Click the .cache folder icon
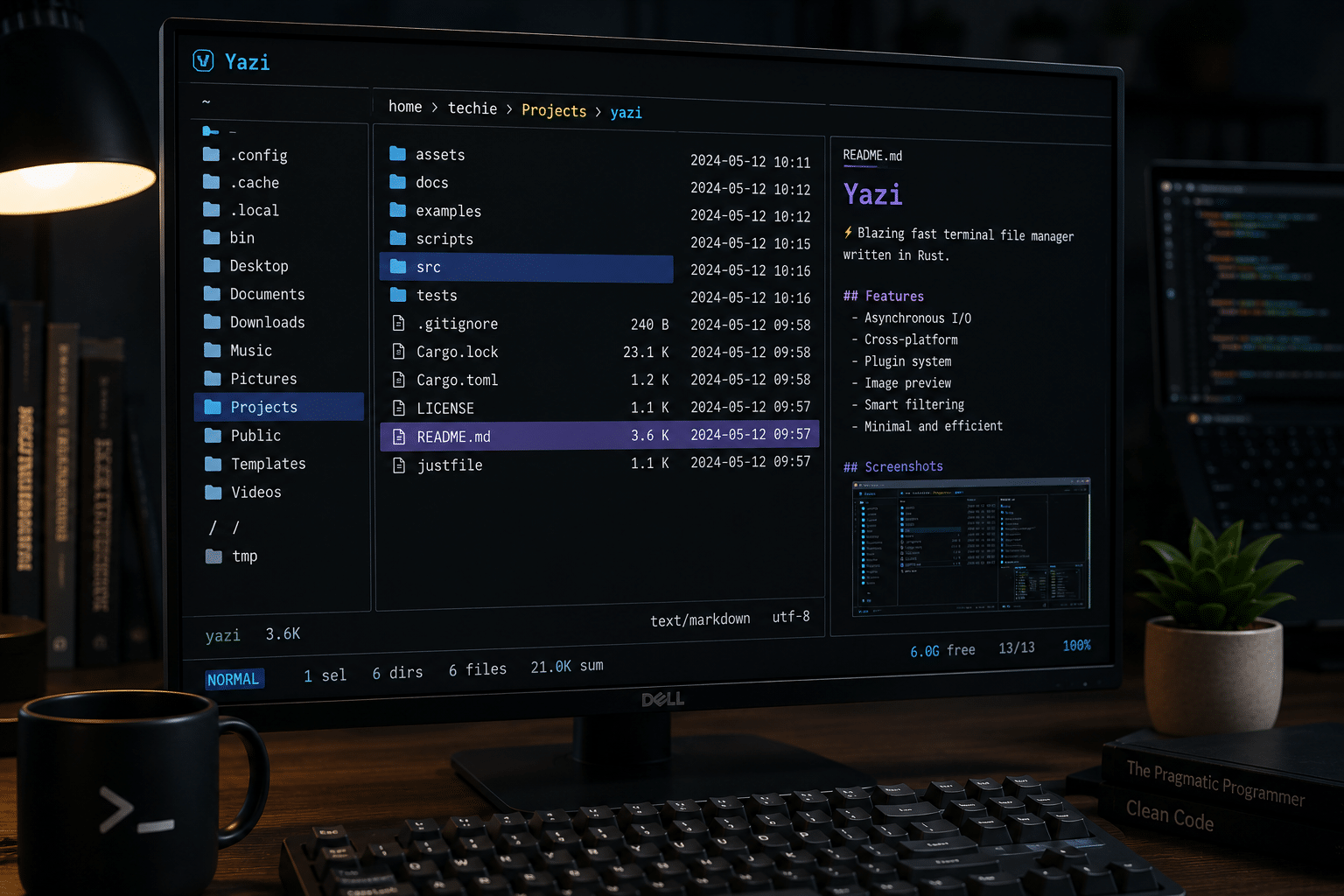Screen dimensions: 1344x896 (212, 182)
